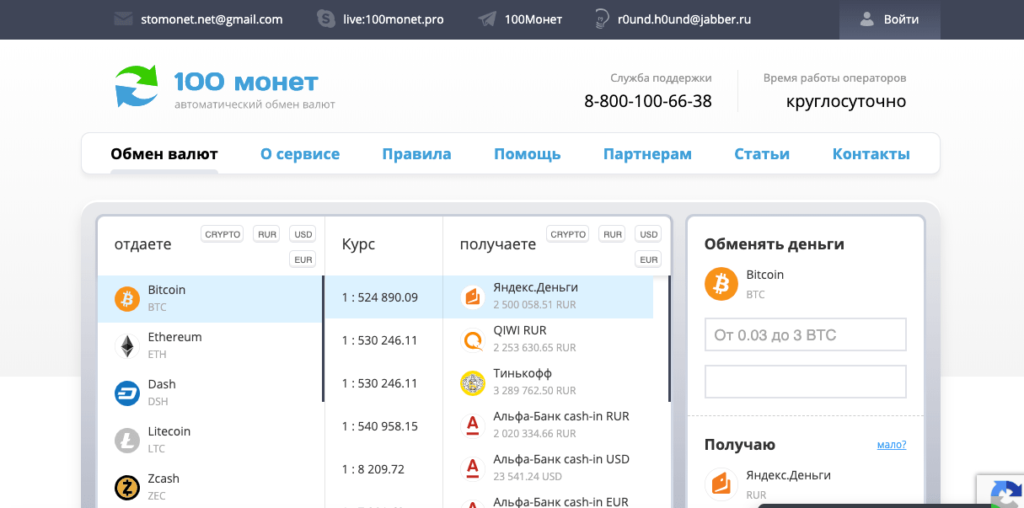This screenshot has width=1024, height=508.
Task: Choose the Тинькофф bank icon
Action: pyautogui.click(x=472, y=383)
